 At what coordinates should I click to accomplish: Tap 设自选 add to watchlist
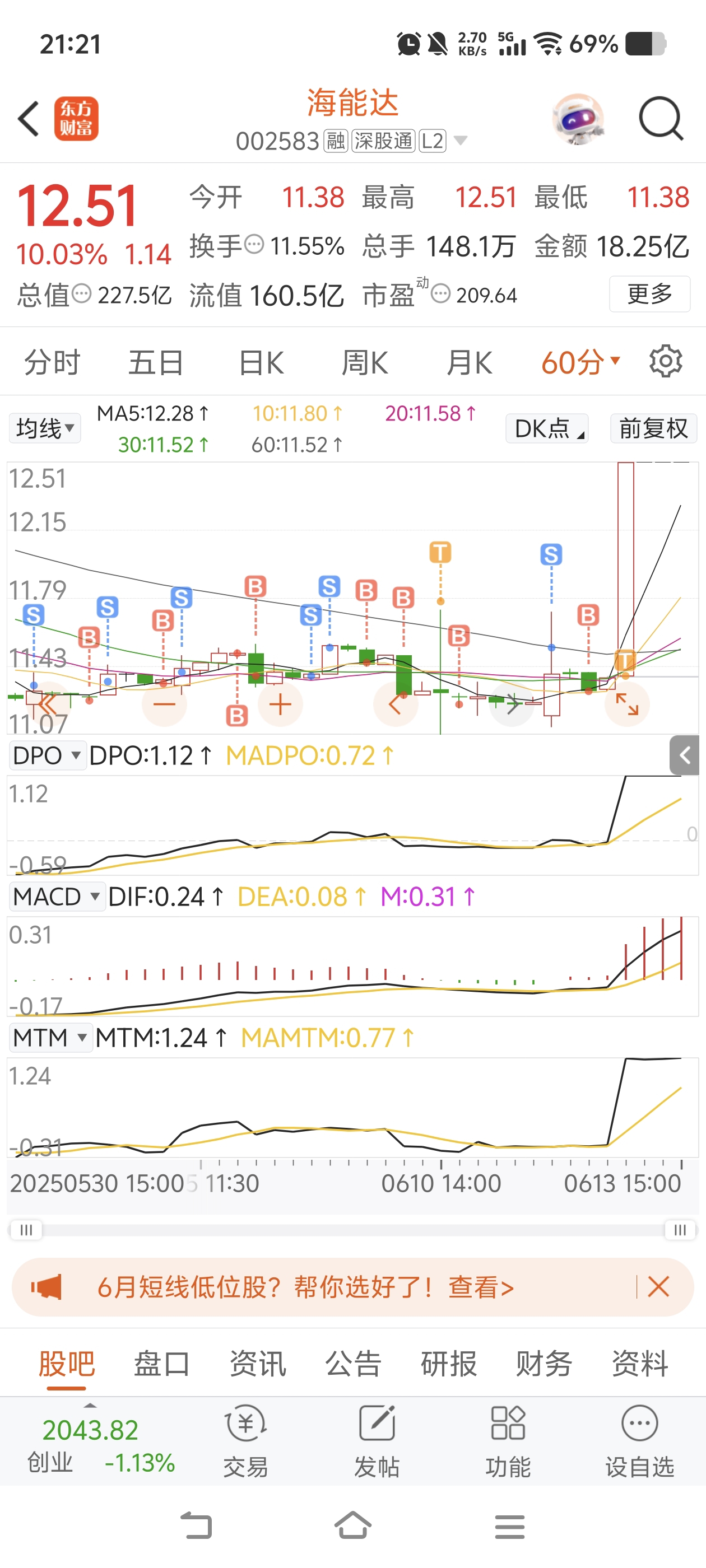[x=640, y=1441]
